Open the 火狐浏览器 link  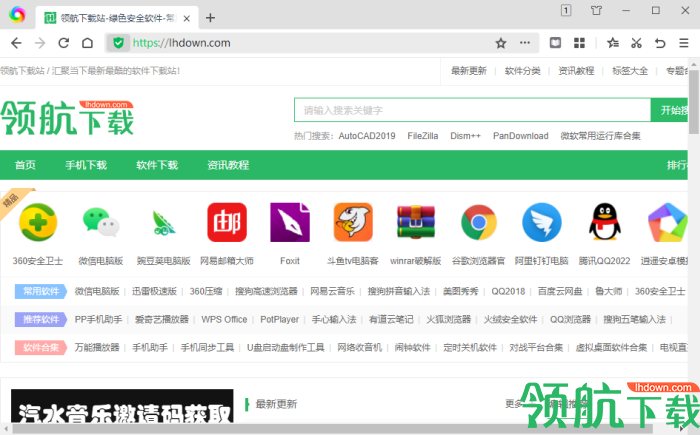coord(449,319)
